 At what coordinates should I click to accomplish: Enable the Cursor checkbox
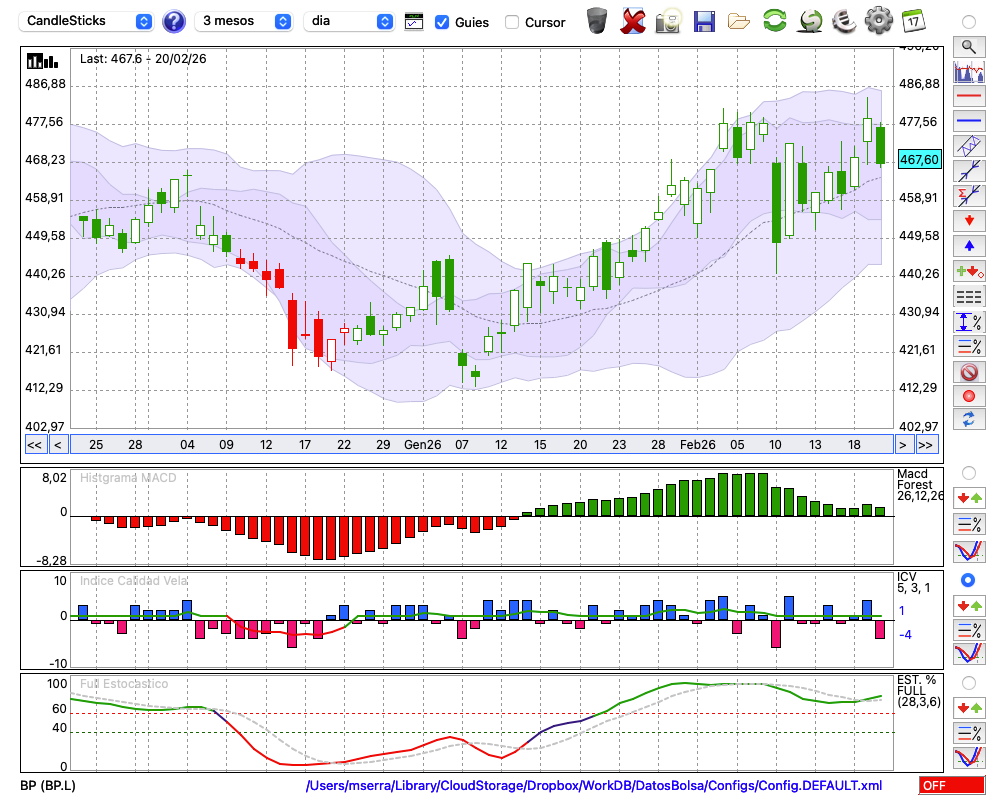click(x=512, y=22)
